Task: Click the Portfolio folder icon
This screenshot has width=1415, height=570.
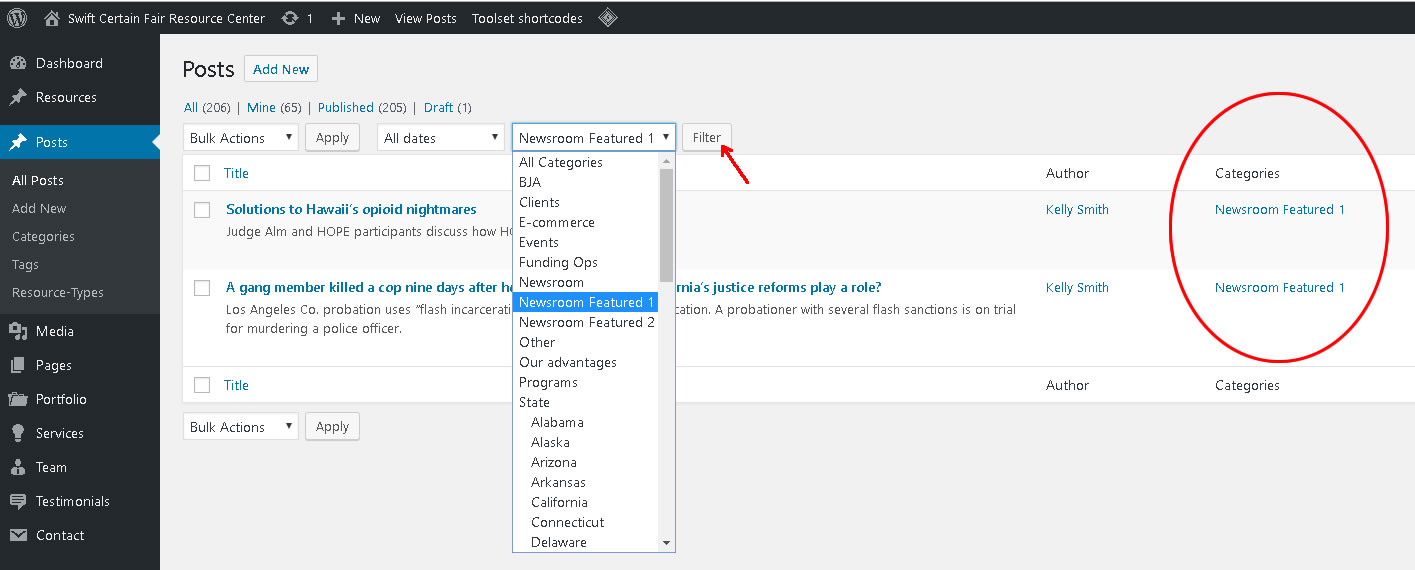Action: pyautogui.click(x=18, y=399)
